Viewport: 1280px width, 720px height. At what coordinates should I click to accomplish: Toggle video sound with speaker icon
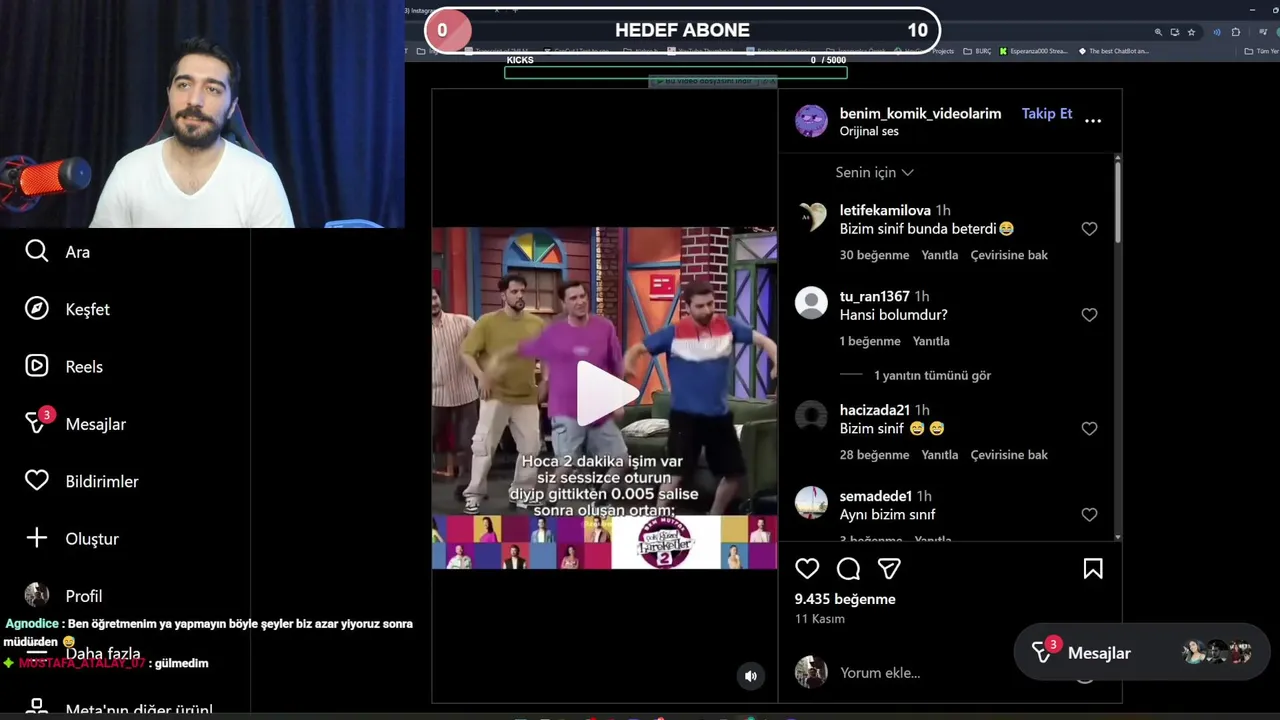(x=751, y=676)
